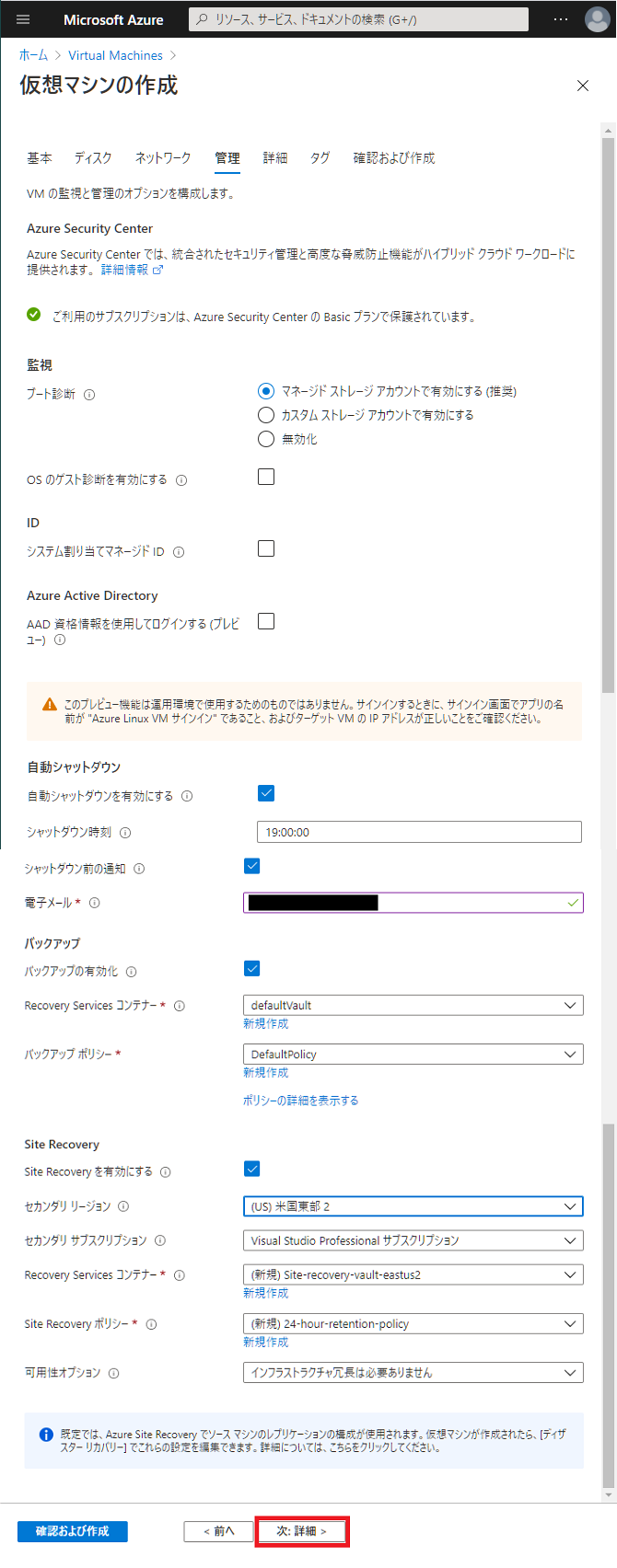617x1568 pixels.
Task: Open the セカンダリ リージョン dropdown
Action: [413, 1206]
